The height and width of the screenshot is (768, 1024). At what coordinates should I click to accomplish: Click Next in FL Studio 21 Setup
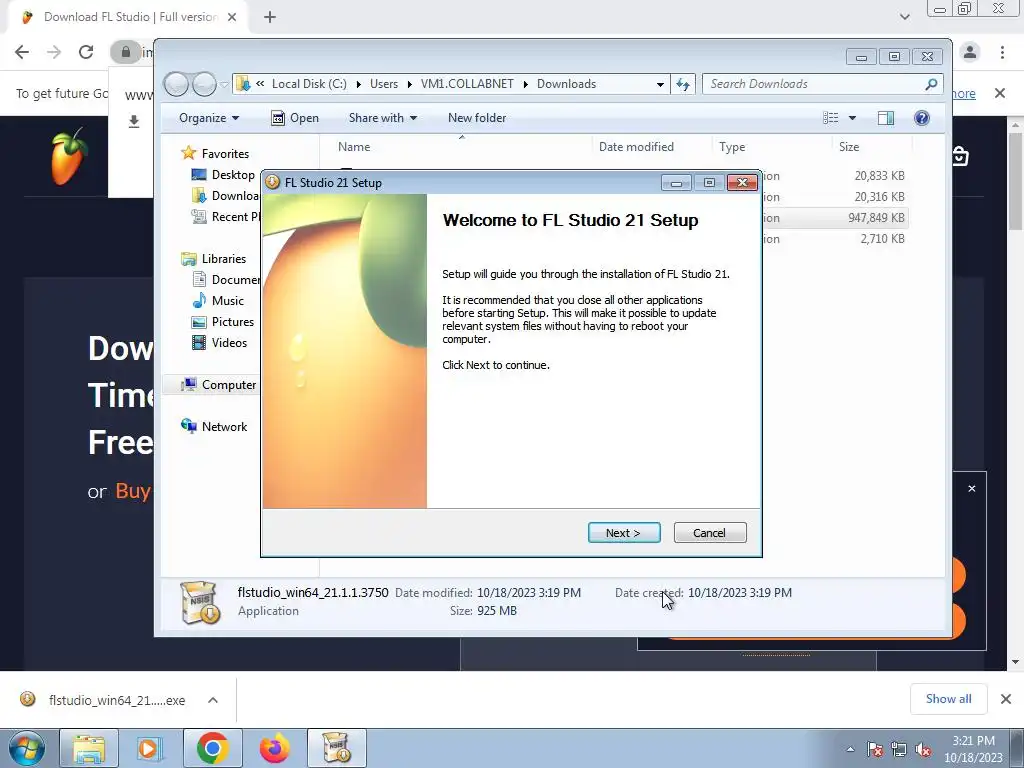pyautogui.click(x=624, y=532)
